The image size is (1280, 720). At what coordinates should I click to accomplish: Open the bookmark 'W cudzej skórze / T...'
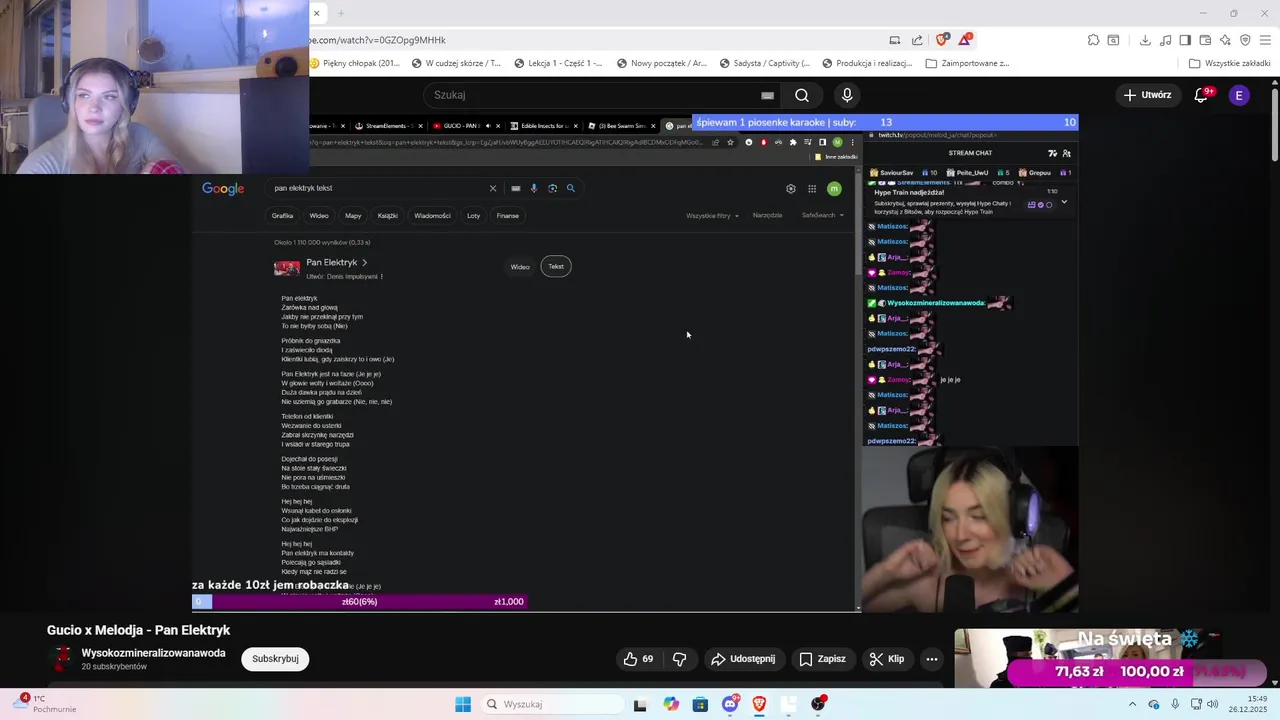(x=455, y=63)
